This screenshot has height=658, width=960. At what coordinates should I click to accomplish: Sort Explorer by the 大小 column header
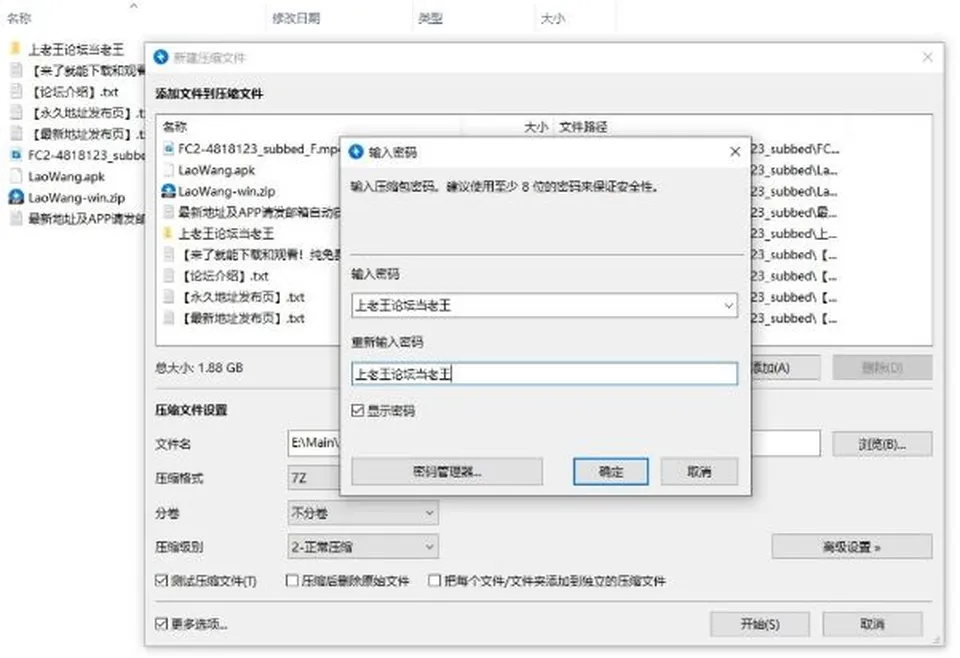(552, 18)
